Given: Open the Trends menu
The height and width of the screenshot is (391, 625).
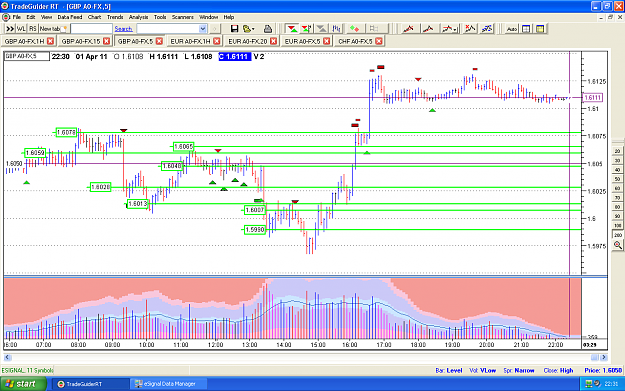Looking at the screenshot, I should [x=115, y=17].
